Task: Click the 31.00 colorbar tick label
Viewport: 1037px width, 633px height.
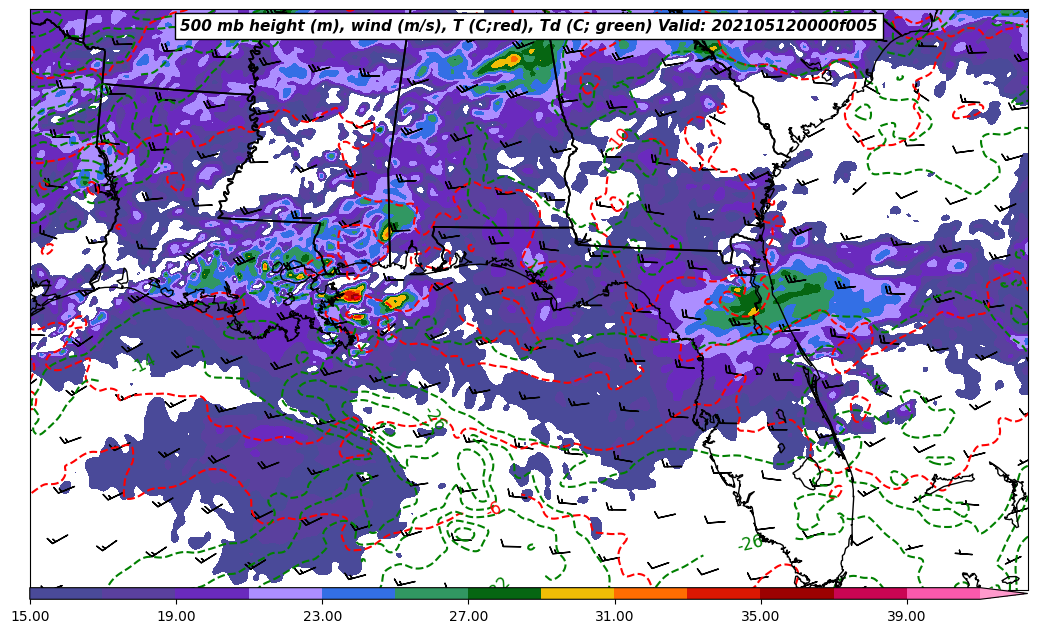Action: coord(614,616)
